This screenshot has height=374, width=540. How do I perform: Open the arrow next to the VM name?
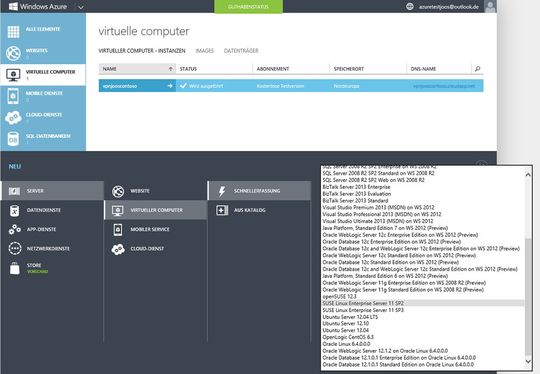click(x=170, y=86)
